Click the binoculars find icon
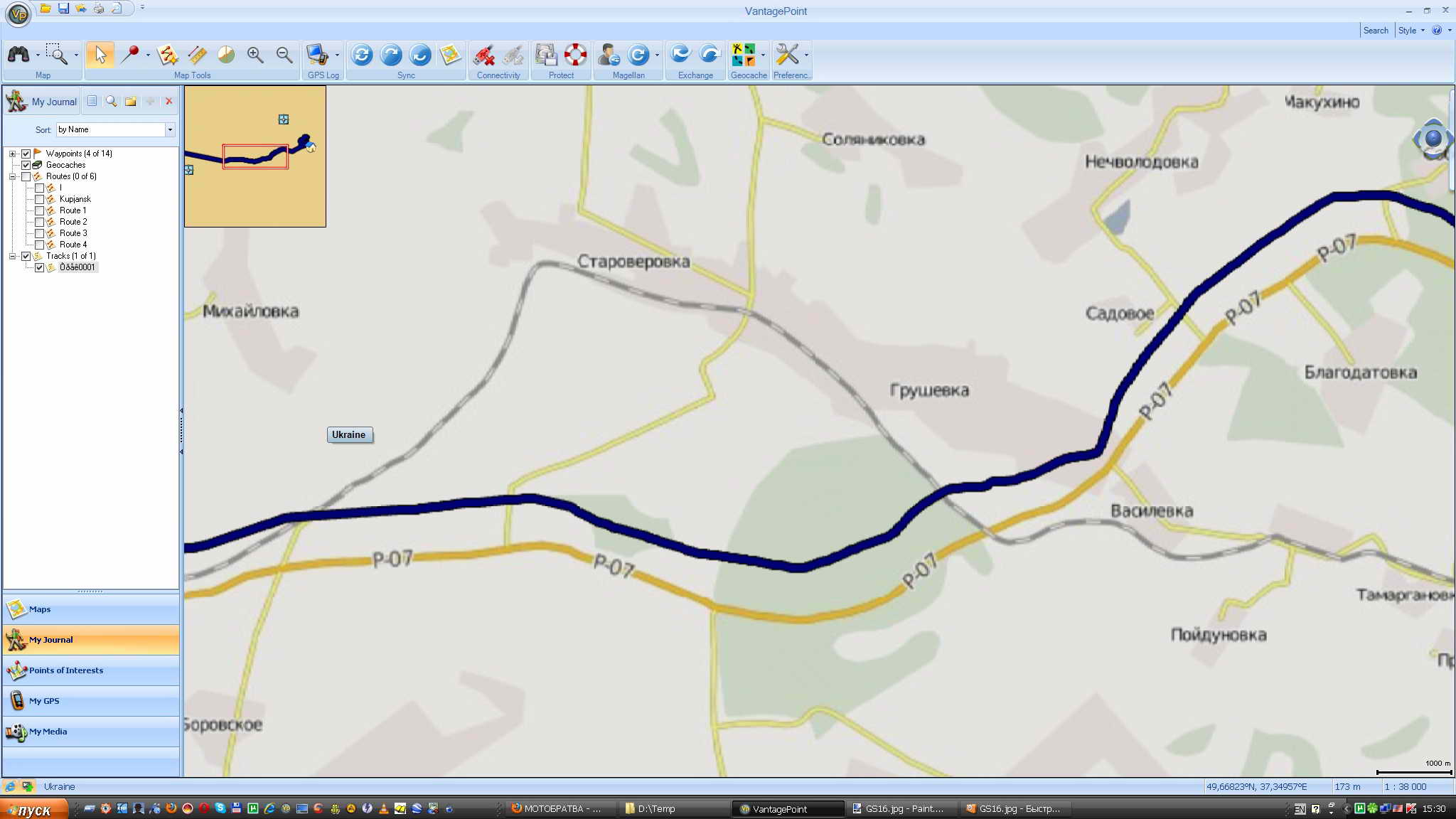The image size is (1456, 819). [18, 55]
